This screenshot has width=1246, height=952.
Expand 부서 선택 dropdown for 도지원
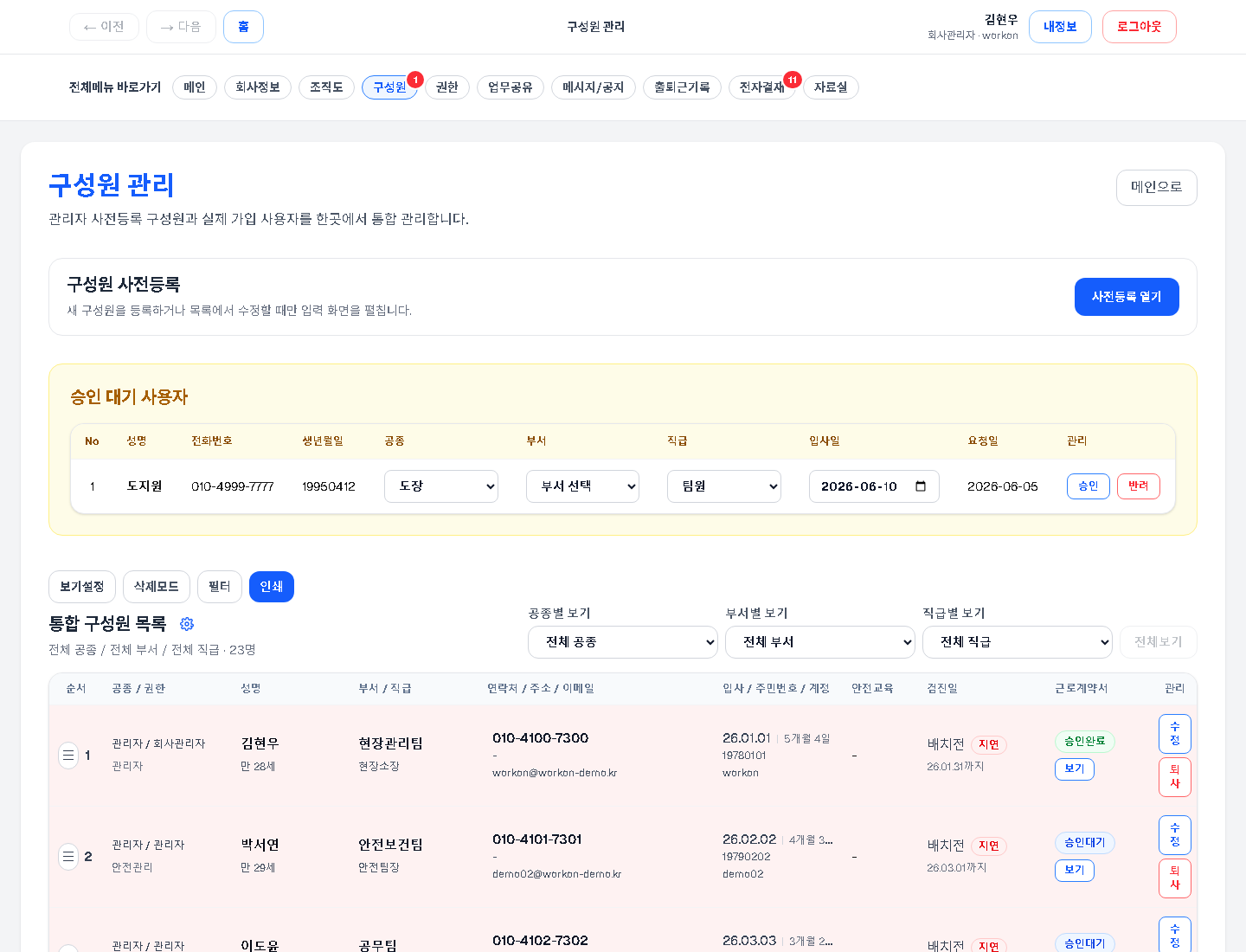pyautogui.click(x=582, y=486)
